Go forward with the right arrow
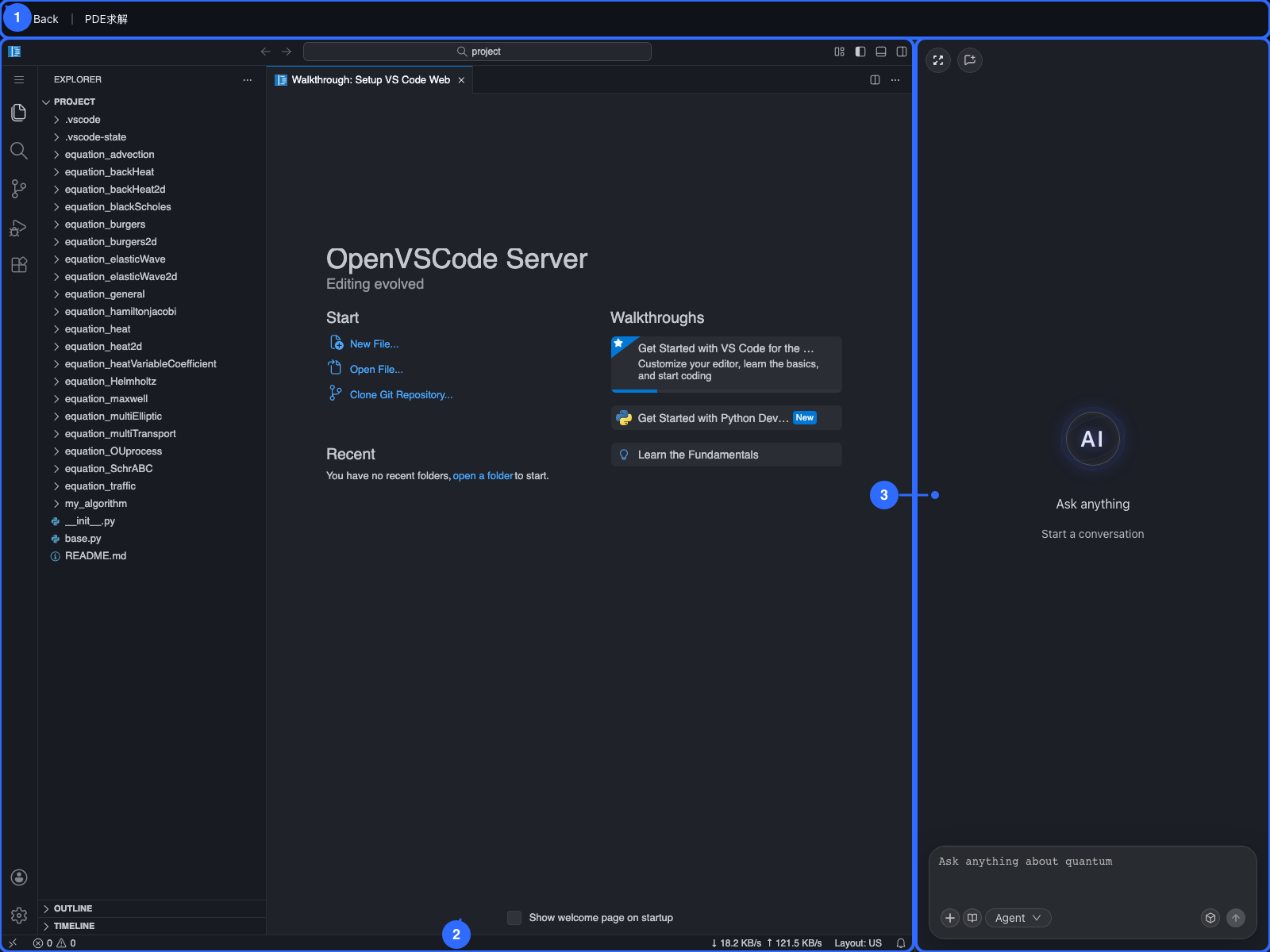 pos(287,52)
